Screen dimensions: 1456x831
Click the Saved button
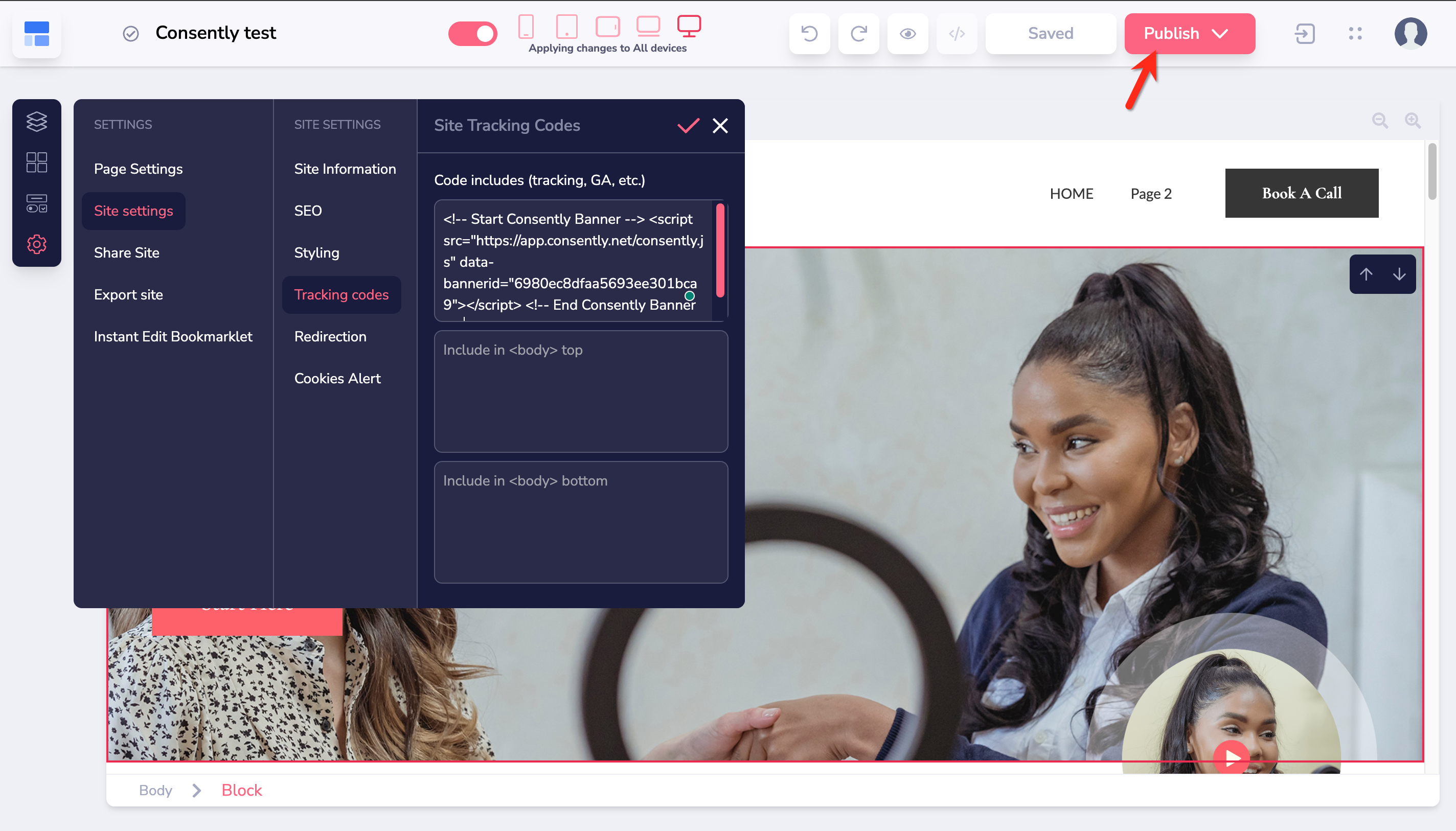pyautogui.click(x=1050, y=34)
